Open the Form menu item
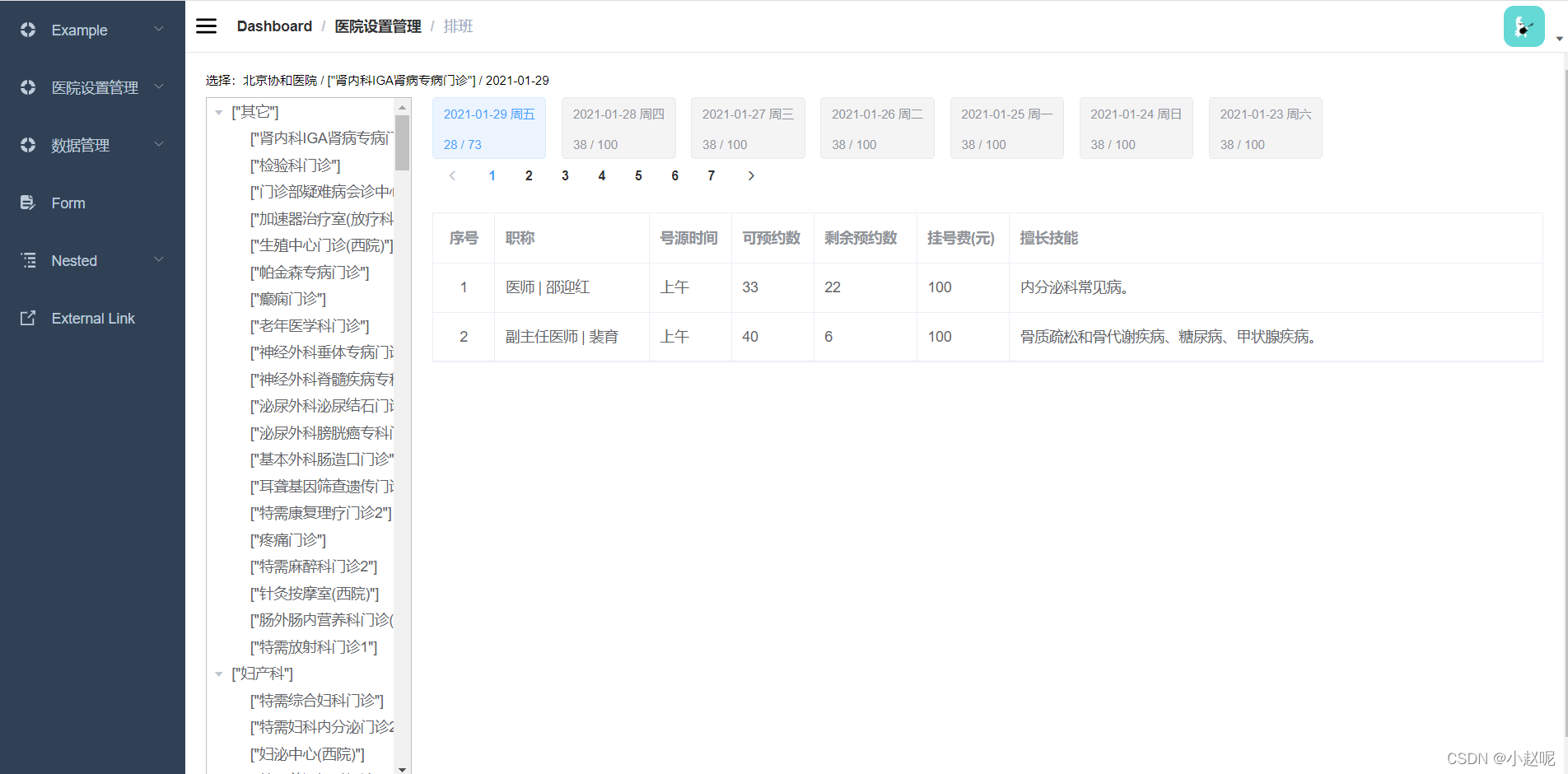Viewport: 1568px width, 774px height. click(x=92, y=203)
